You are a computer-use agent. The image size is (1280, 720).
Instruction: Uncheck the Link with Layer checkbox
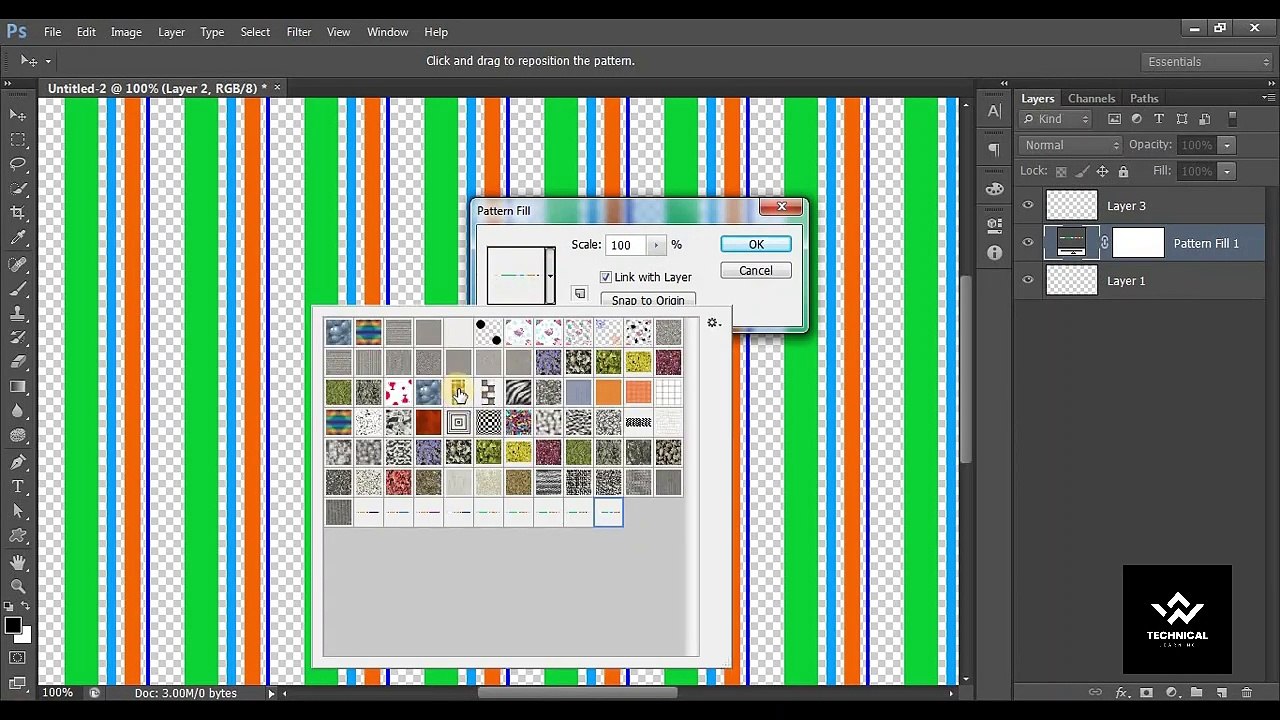point(606,277)
